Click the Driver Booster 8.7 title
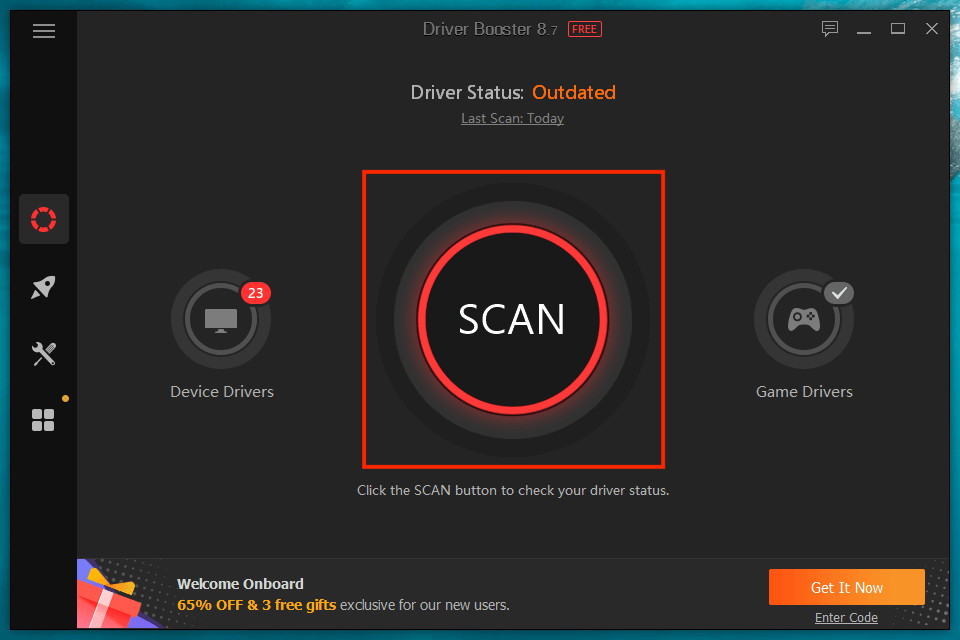This screenshot has height=640, width=960. (490, 29)
